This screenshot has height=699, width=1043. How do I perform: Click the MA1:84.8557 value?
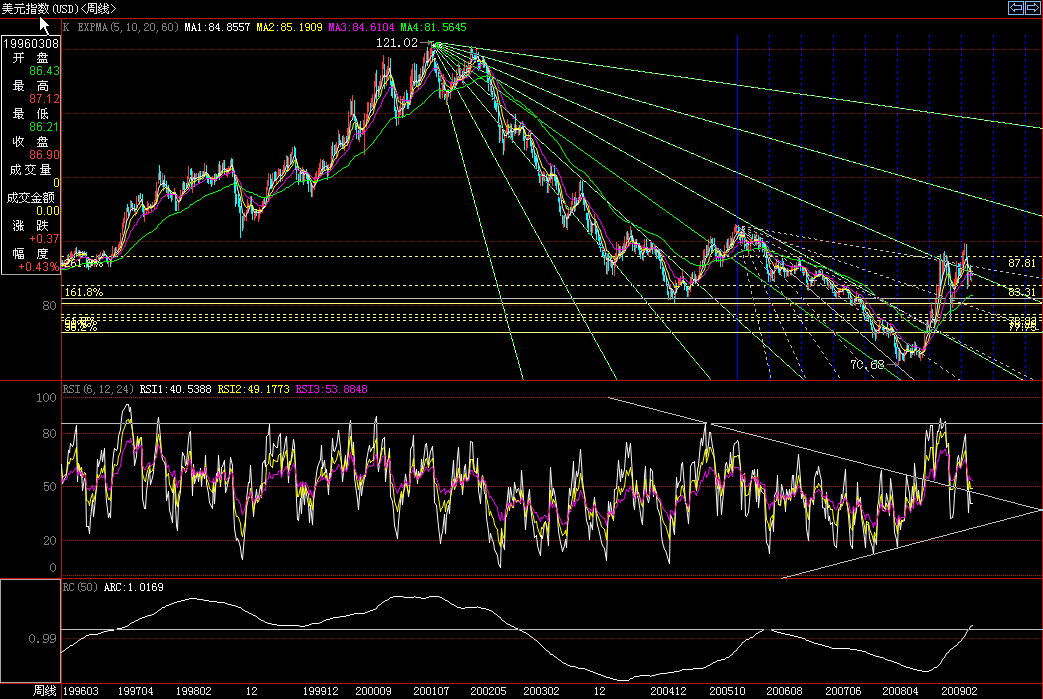pyautogui.click(x=218, y=27)
